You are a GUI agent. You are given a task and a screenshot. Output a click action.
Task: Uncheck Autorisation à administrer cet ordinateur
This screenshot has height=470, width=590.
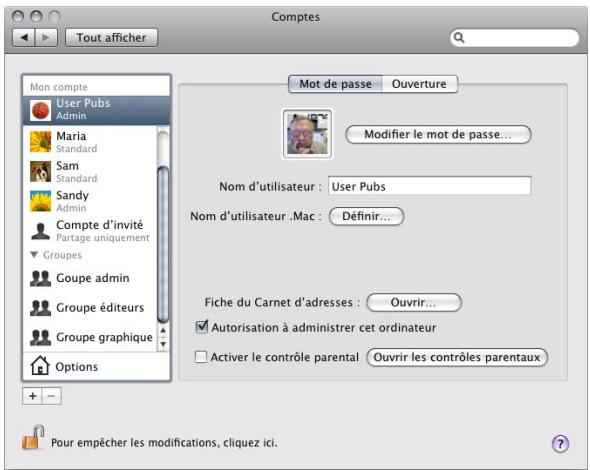(202, 327)
